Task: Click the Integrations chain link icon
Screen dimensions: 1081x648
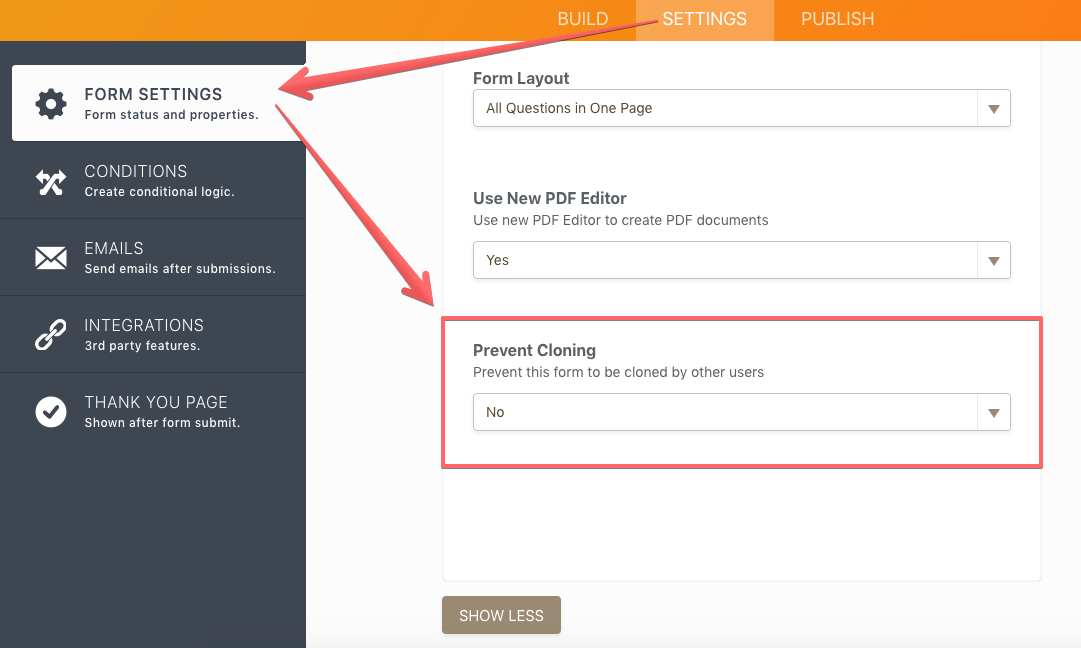Action: (50, 335)
